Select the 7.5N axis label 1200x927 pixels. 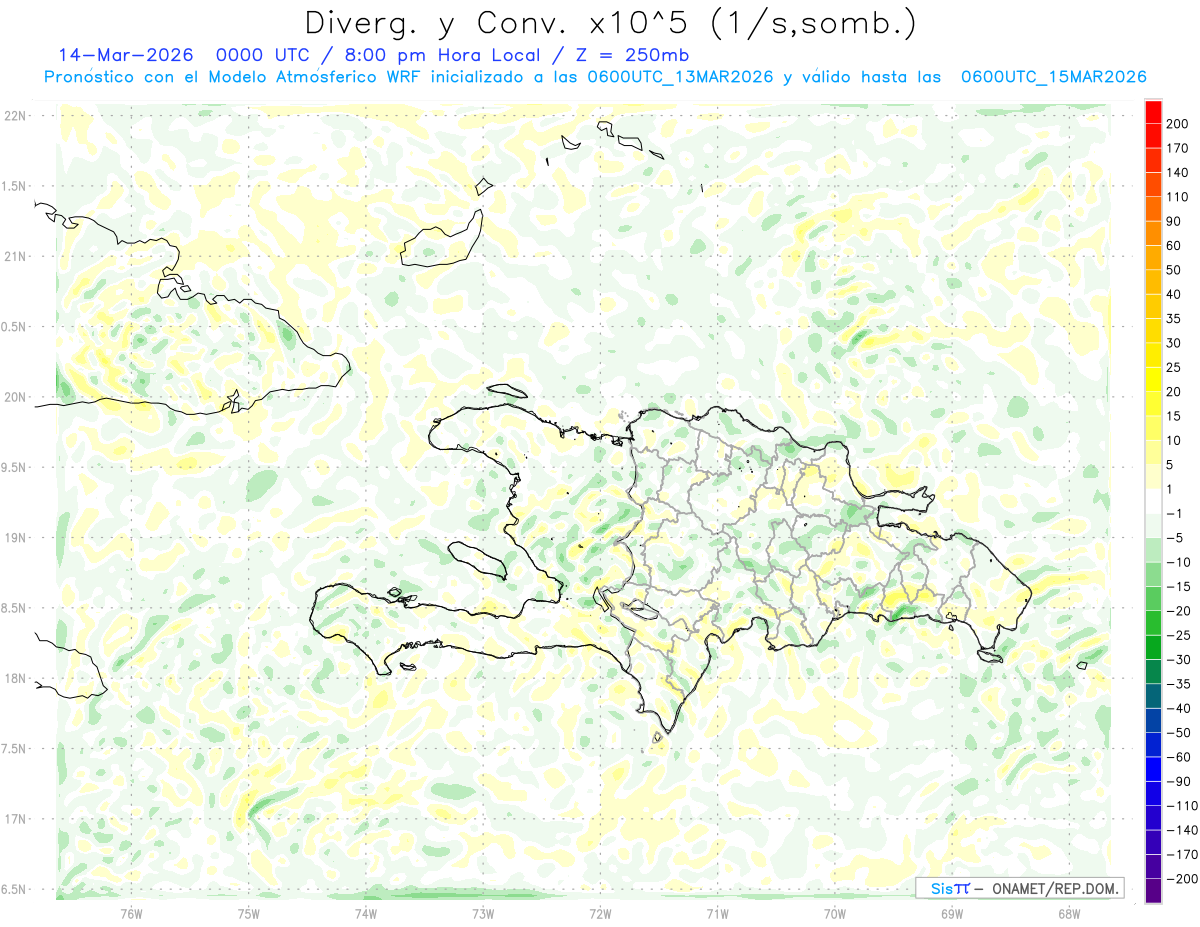[13, 749]
